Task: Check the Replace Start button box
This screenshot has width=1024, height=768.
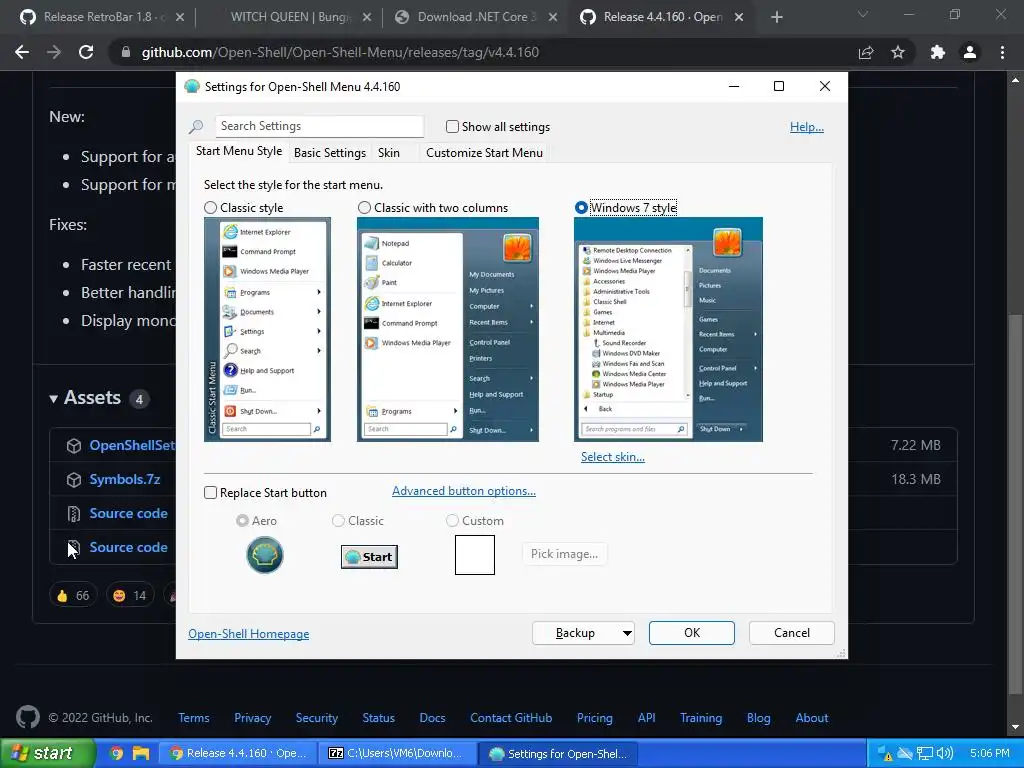Action: (210, 492)
